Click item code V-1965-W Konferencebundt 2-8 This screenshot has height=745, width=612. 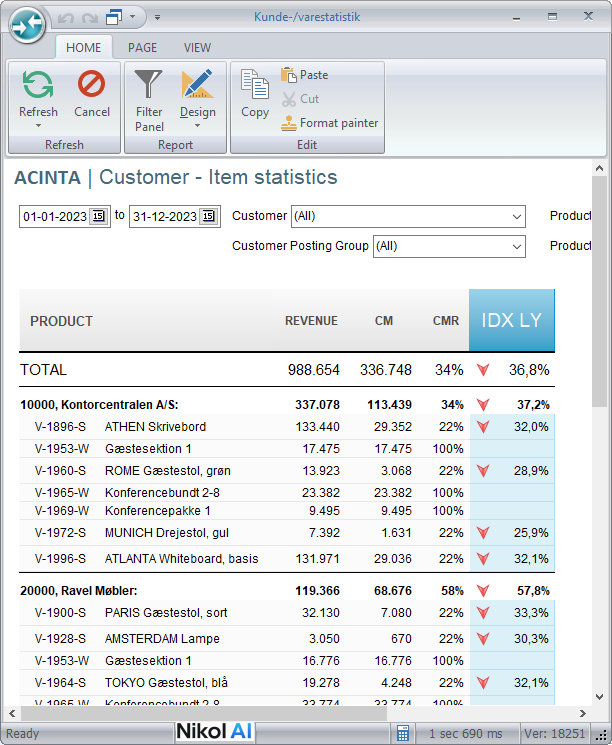62,493
